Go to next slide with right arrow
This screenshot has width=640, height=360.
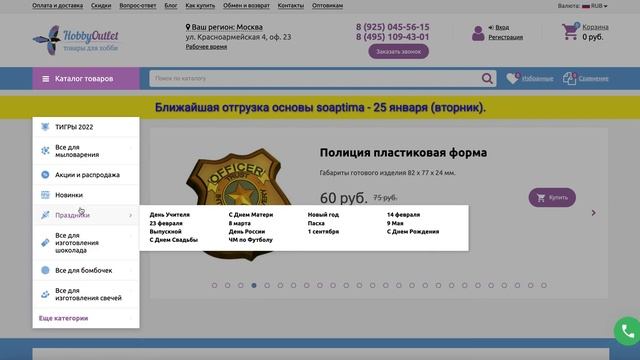coord(593,213)
